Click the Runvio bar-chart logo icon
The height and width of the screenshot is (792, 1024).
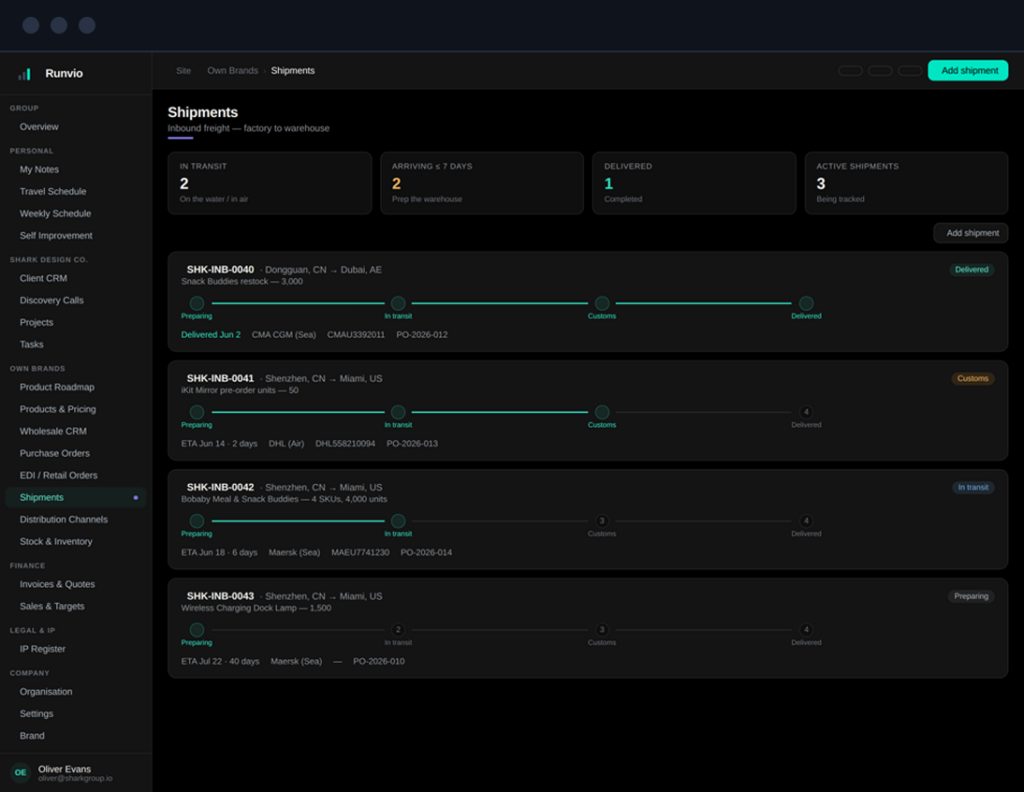pos(24,74)
